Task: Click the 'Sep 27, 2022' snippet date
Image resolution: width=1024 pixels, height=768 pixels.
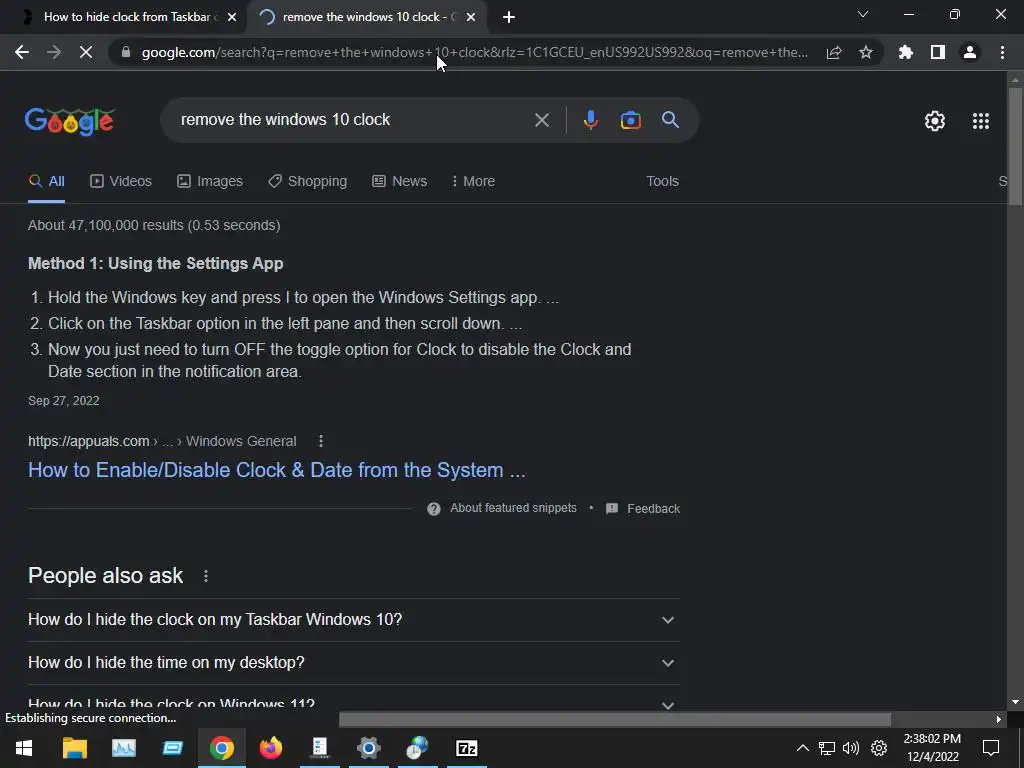Action: 63,401
